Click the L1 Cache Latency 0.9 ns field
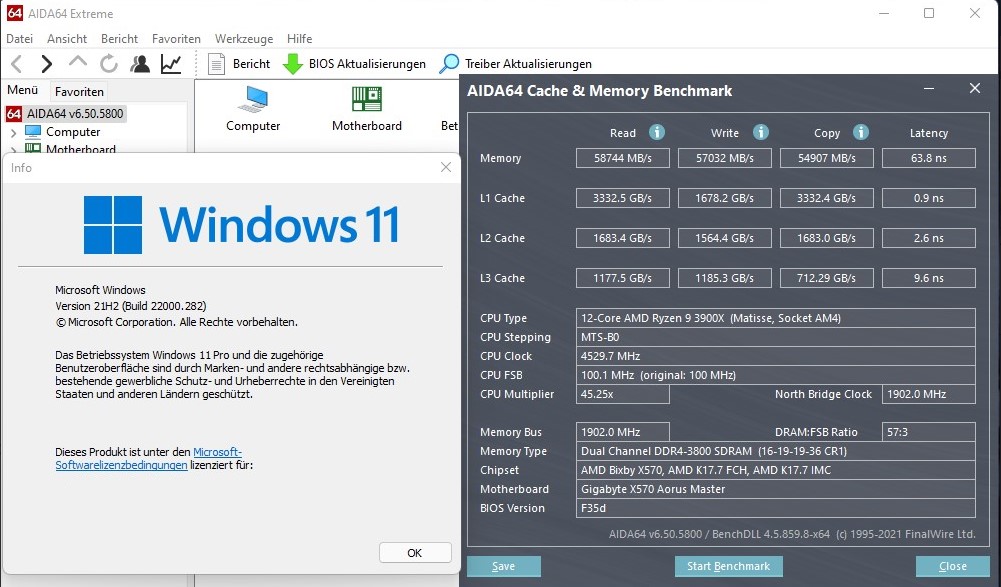 (929, 198)
